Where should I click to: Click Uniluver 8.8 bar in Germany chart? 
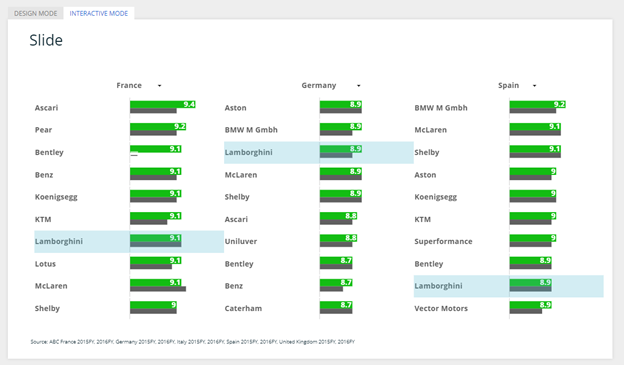[338, 238]
